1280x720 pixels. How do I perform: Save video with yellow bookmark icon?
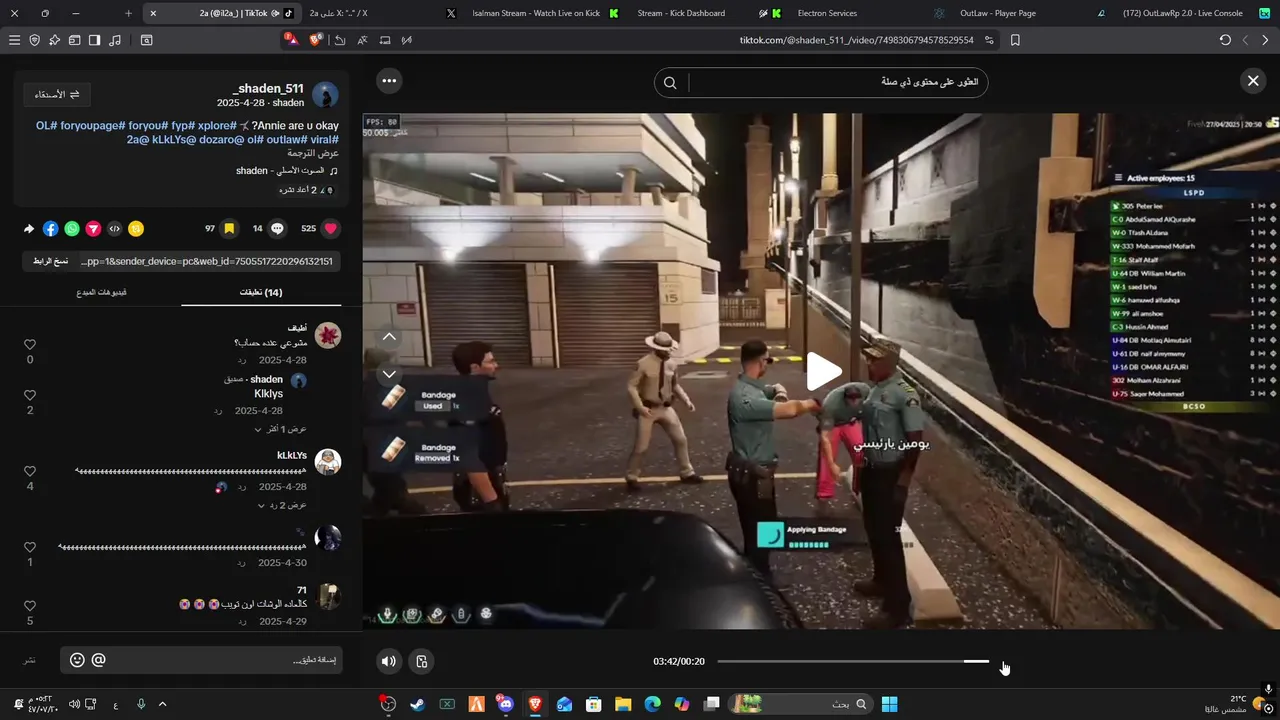coord(229,228)
